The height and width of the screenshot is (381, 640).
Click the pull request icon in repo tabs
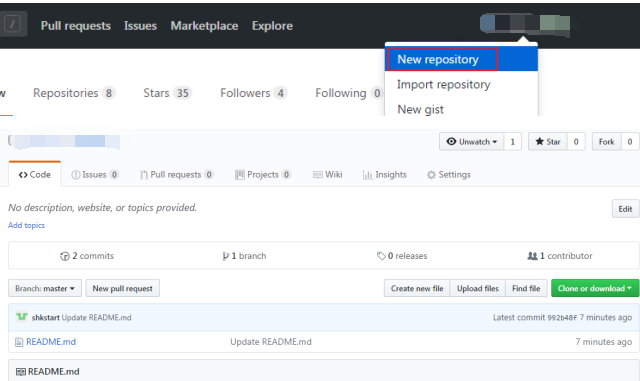(144, 175)
